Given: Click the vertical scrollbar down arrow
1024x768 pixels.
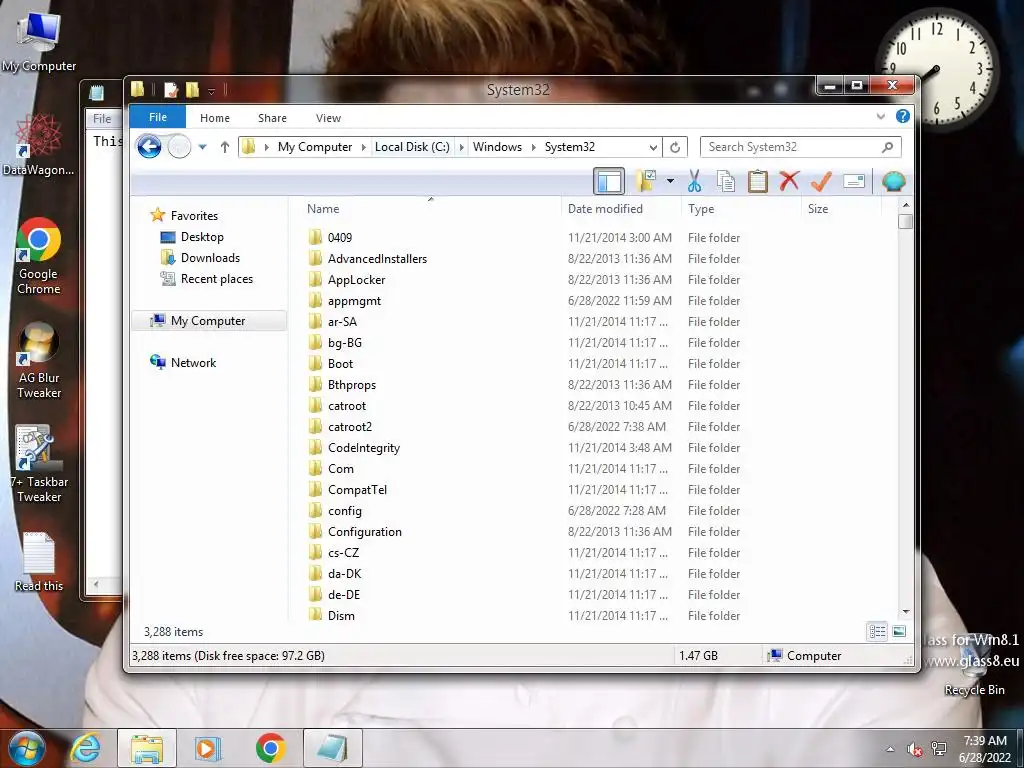Looking at the screenshot, I should point(906,612).
